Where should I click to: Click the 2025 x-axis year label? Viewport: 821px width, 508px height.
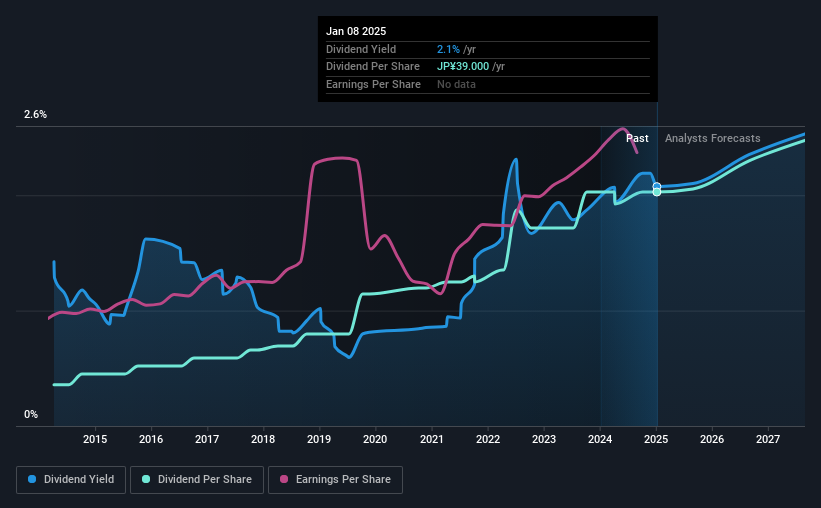pyautogui.click(x=656, y=439)
